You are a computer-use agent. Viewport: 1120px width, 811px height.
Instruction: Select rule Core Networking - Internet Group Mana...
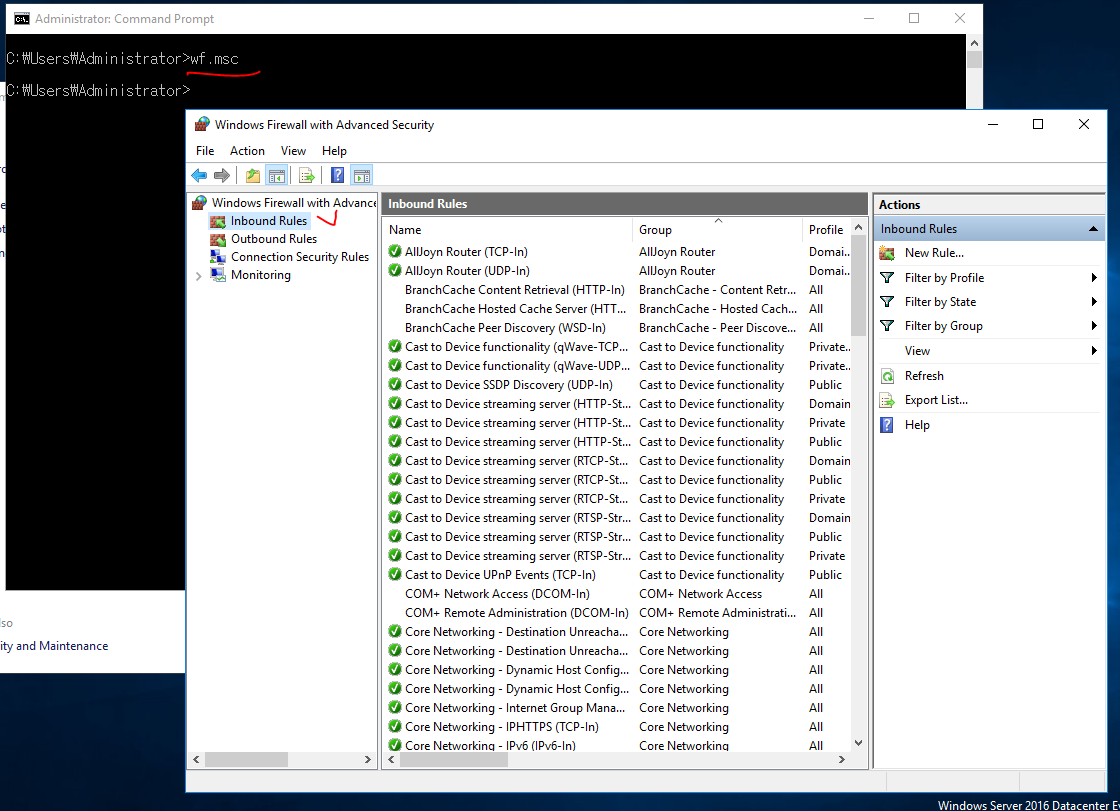click(x=515, y=708)
